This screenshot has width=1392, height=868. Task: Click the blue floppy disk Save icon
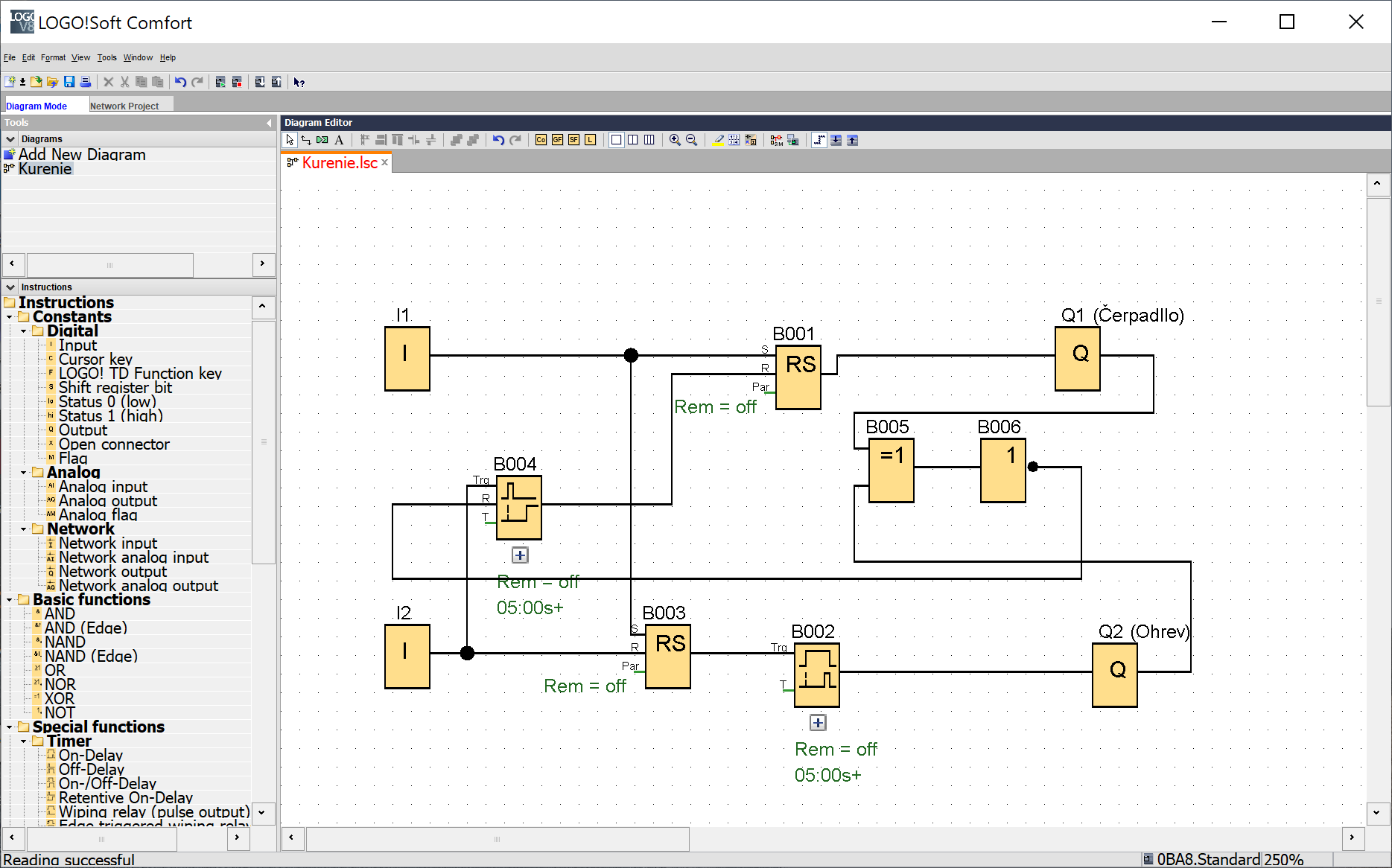[69, 82]
